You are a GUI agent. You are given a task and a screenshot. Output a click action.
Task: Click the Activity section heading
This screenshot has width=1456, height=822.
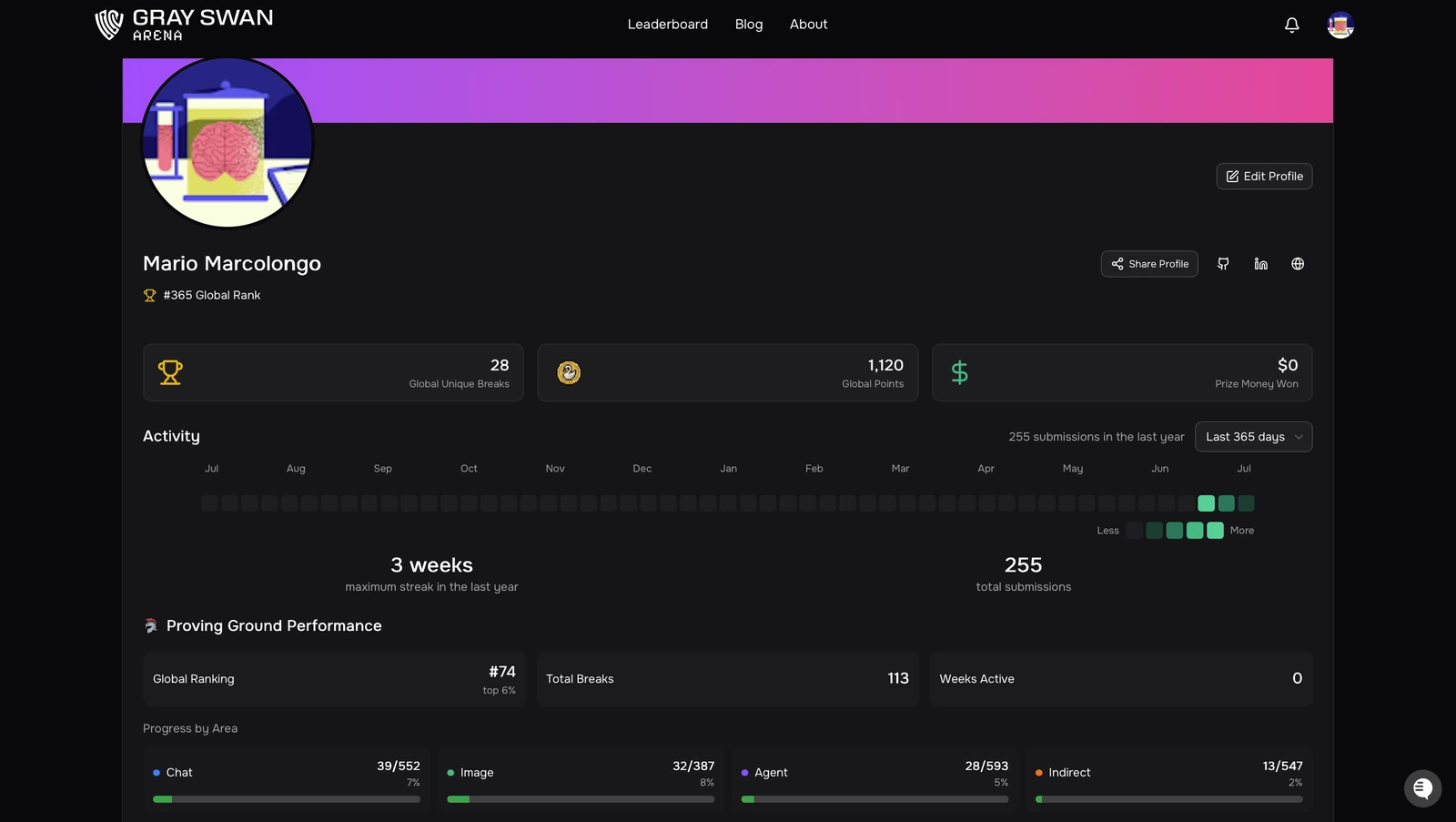tap(171, 437)
